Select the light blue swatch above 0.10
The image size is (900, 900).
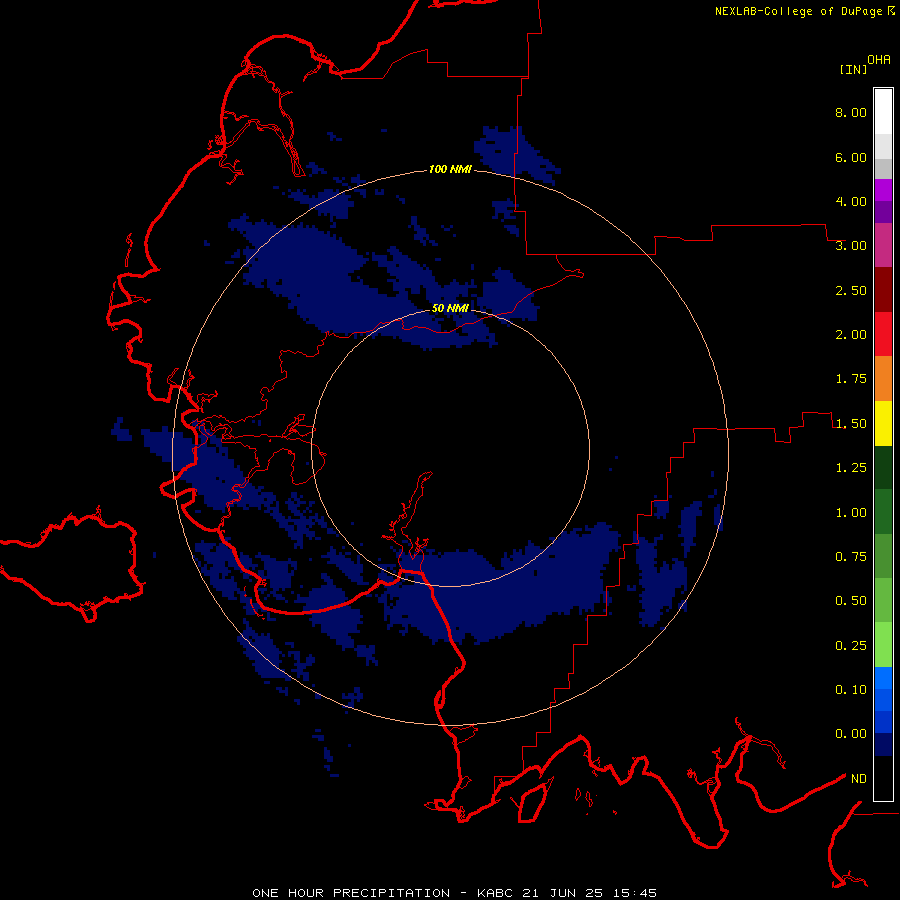tap(883, 678)
